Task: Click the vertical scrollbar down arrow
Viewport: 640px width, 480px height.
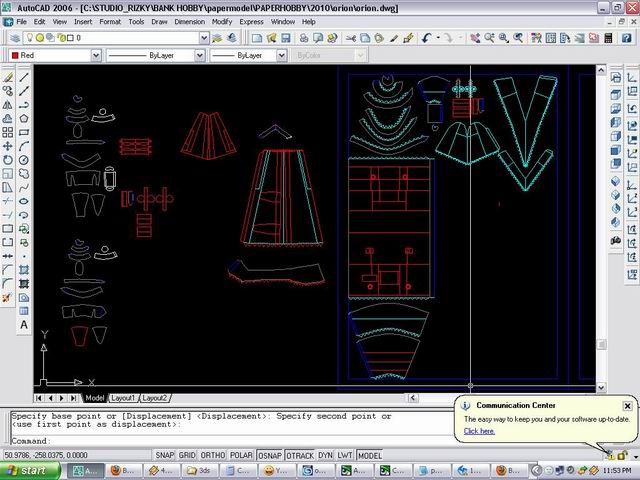Action: 601,387
